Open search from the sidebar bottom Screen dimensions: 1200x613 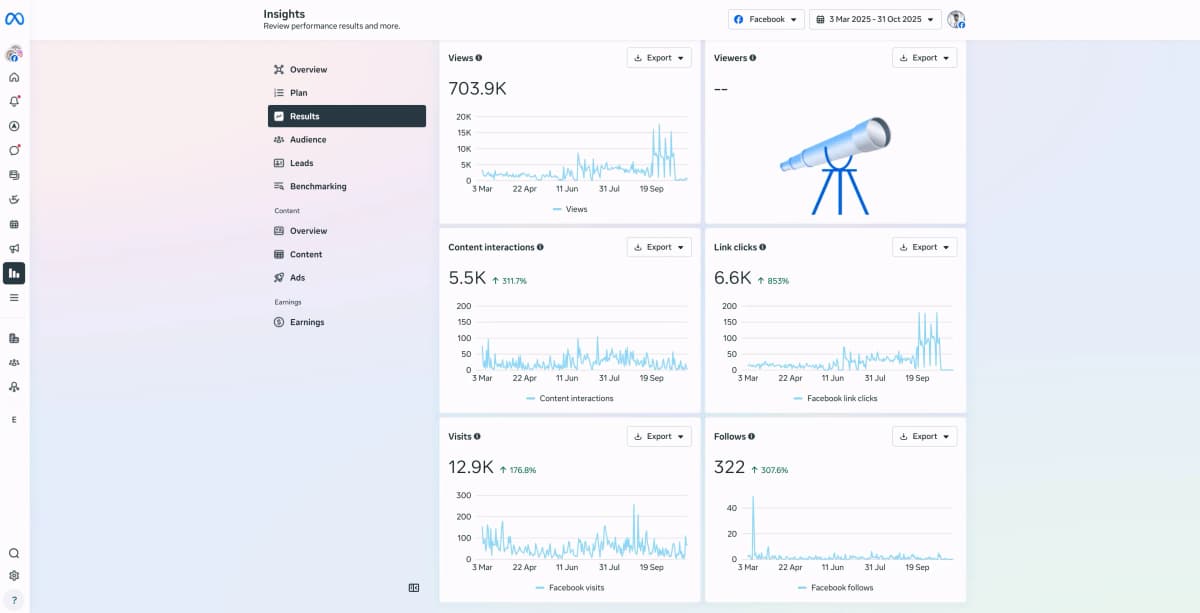click(x=14, y=553)
